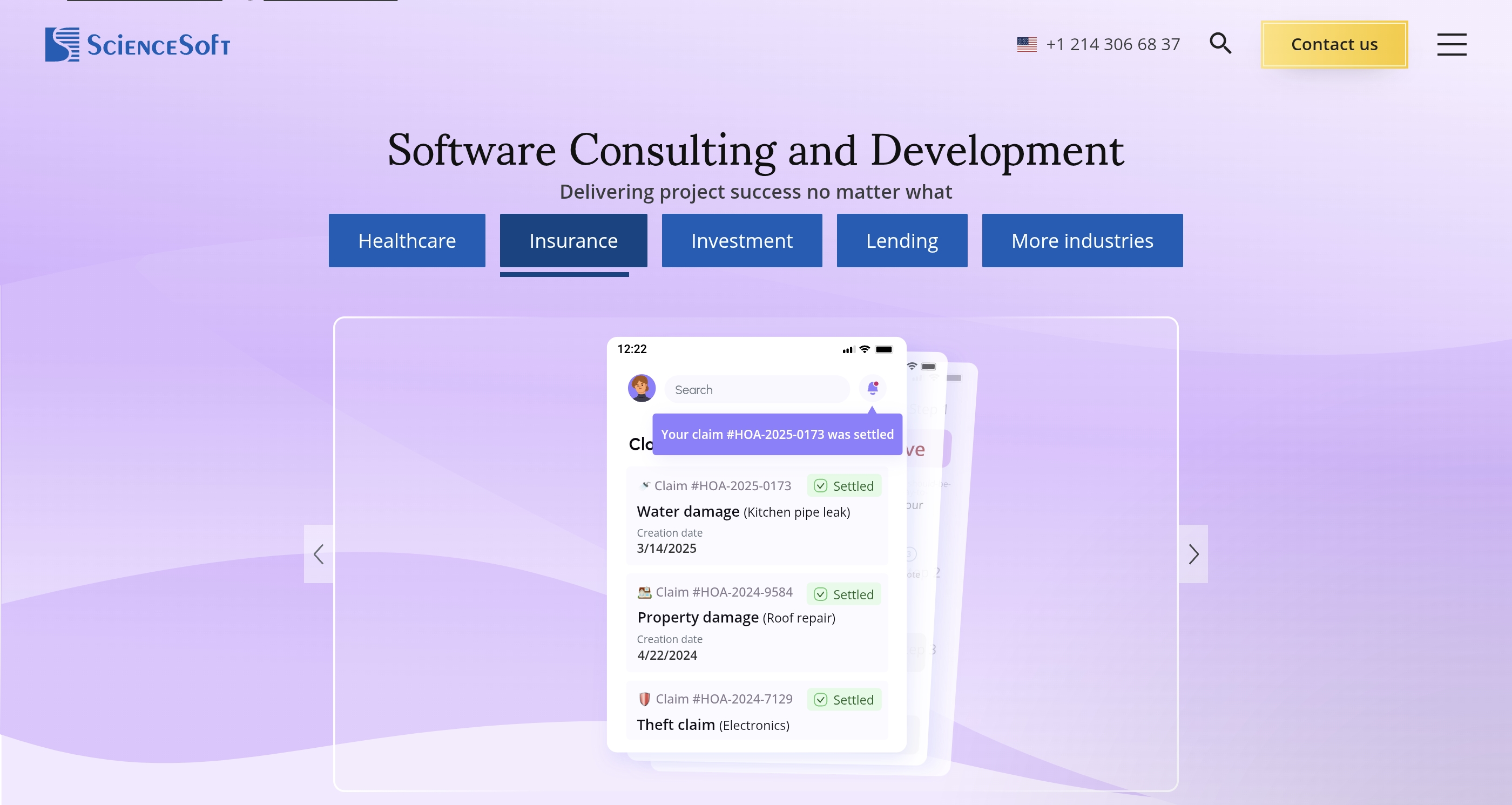Select the Healthcare tab

click(x=407, y=241)
